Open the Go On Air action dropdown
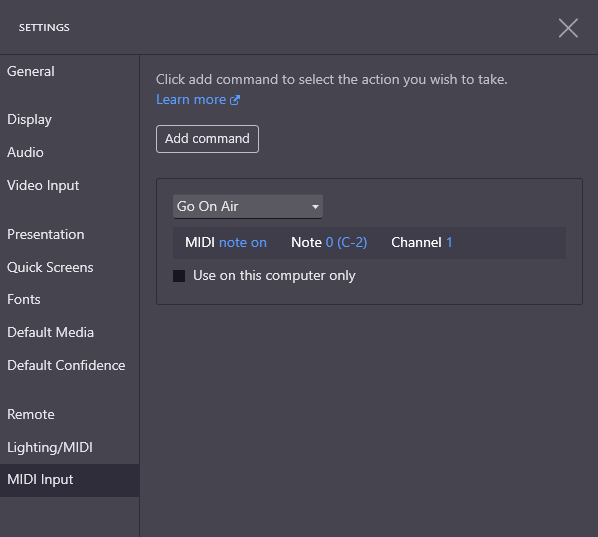This screenshot has height=537, width=598. (248, 206)
